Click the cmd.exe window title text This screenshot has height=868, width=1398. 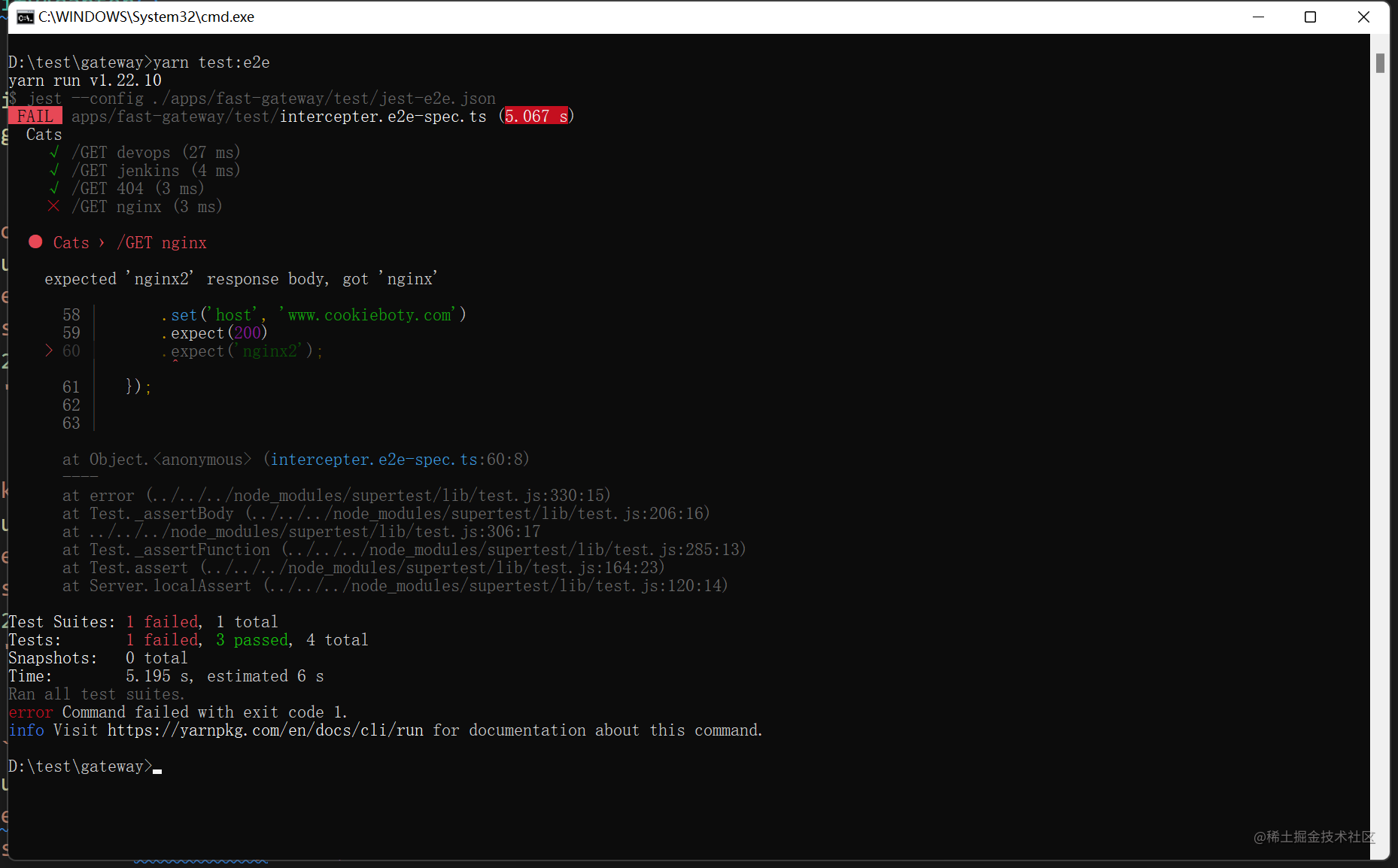[147, 17]
